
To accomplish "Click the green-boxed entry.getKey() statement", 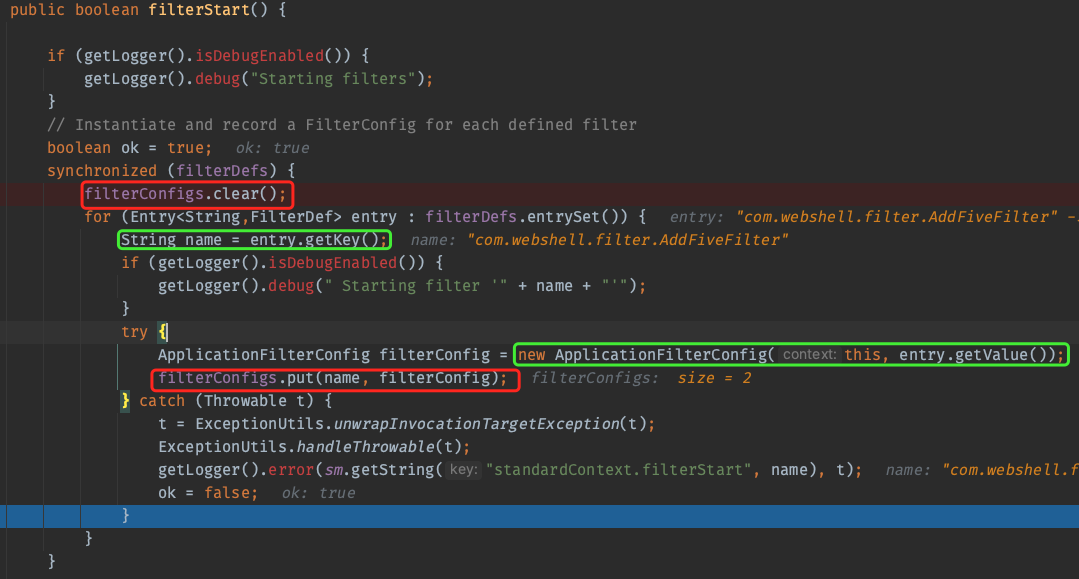I will pyautogui.click(x=254, y=240).
